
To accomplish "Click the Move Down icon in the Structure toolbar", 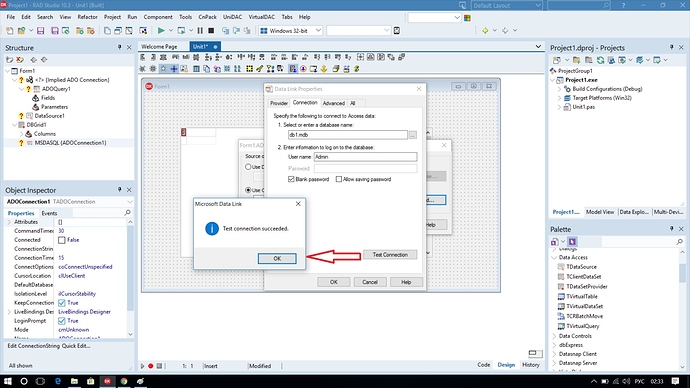I will [44, 60].
